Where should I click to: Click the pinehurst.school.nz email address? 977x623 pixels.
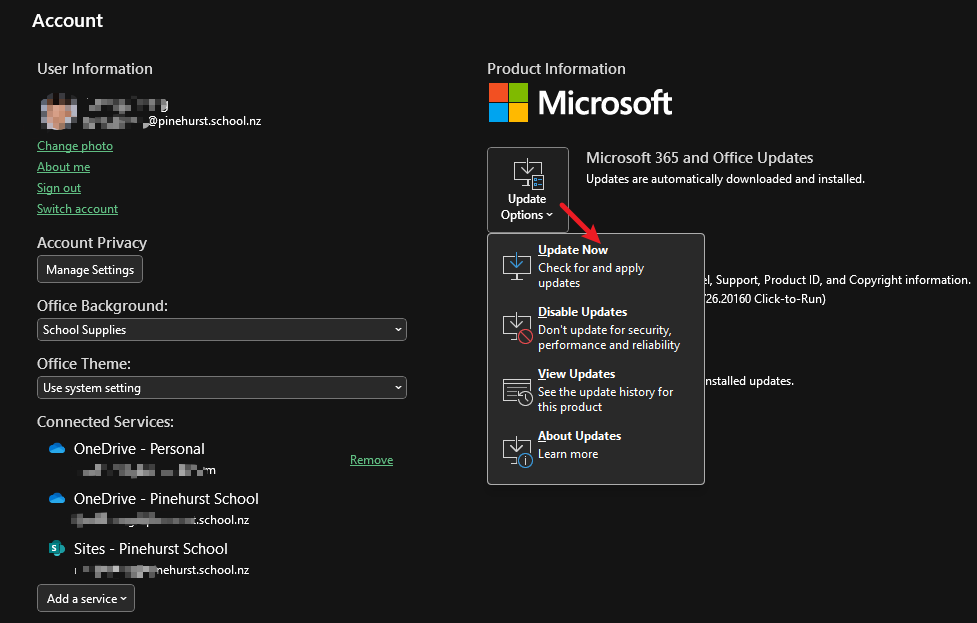172,121
